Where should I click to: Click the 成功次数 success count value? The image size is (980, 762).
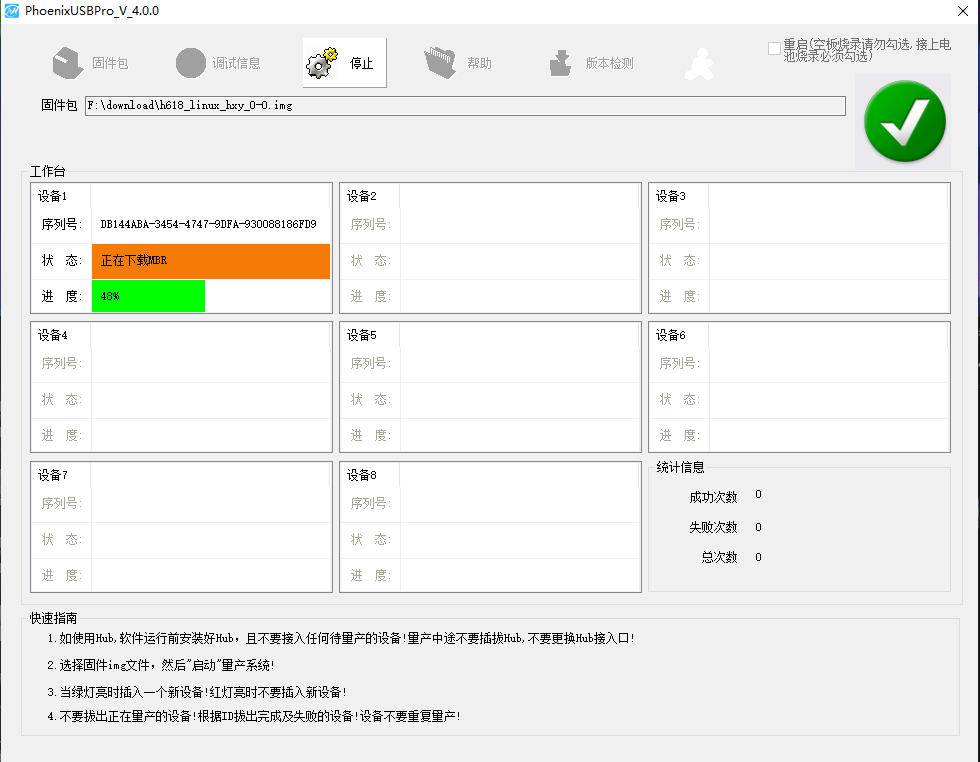coord(758,495)
